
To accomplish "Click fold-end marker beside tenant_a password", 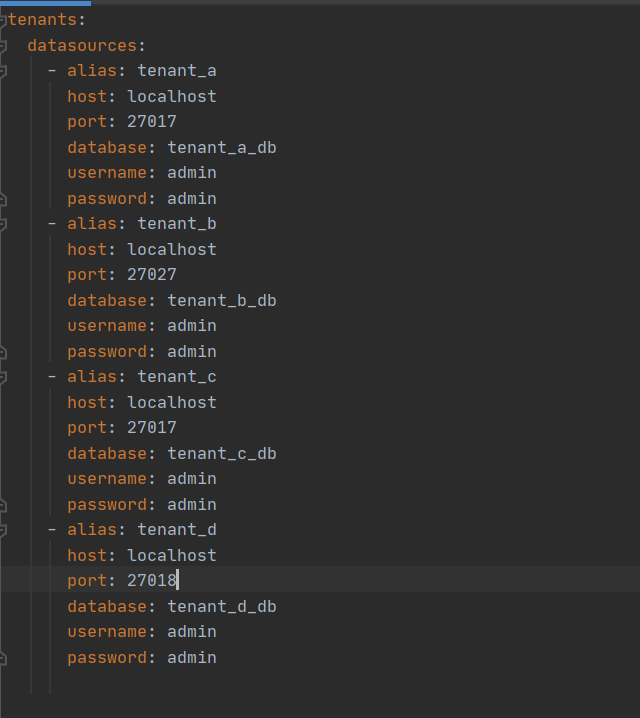I will 4,199.
